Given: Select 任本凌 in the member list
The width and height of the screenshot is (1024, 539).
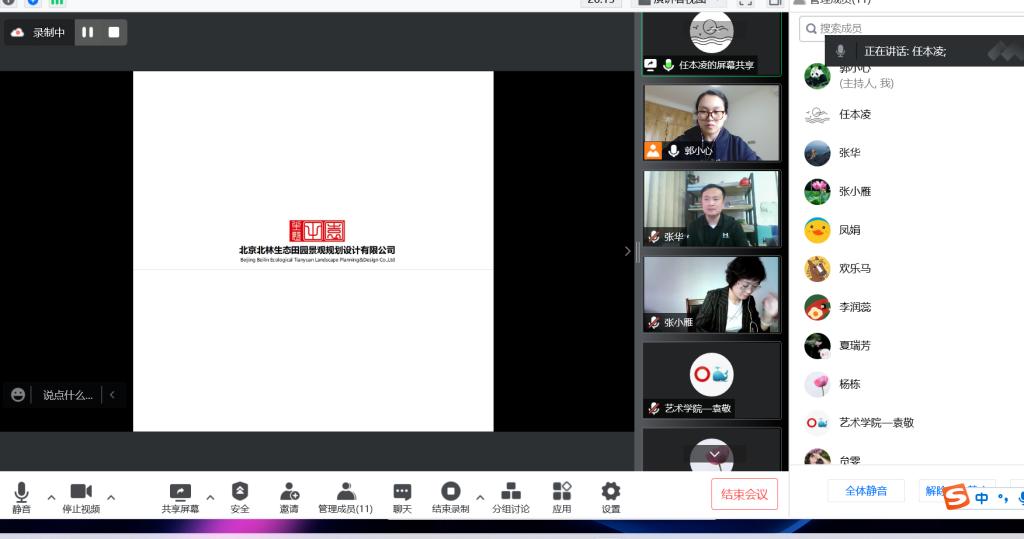Looking at the screenshot, I should point(855,114).
